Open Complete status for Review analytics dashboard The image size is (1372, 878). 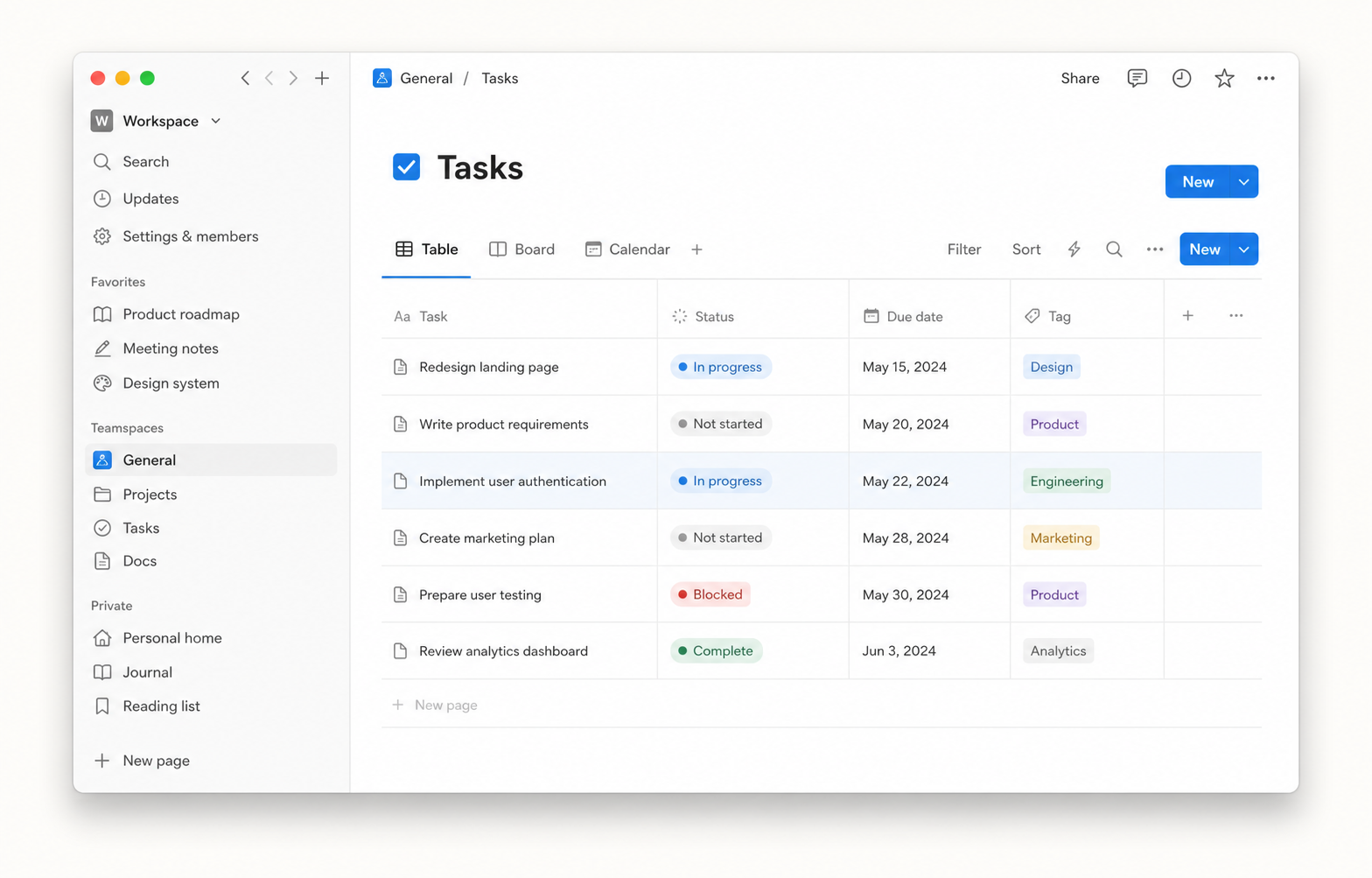click(717, 651)
